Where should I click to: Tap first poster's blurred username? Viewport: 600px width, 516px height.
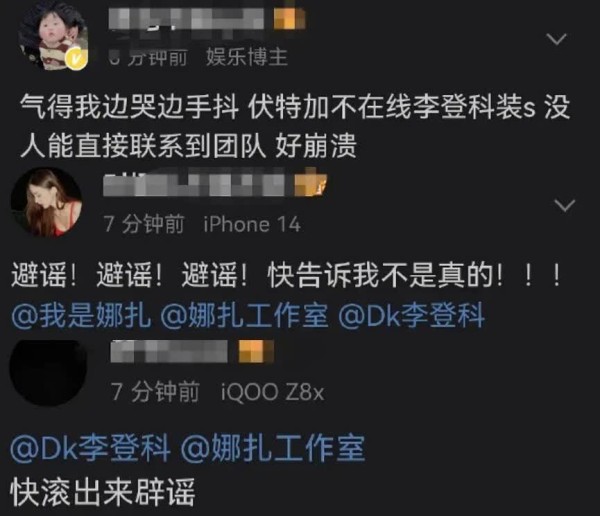(x=186, y=18)
